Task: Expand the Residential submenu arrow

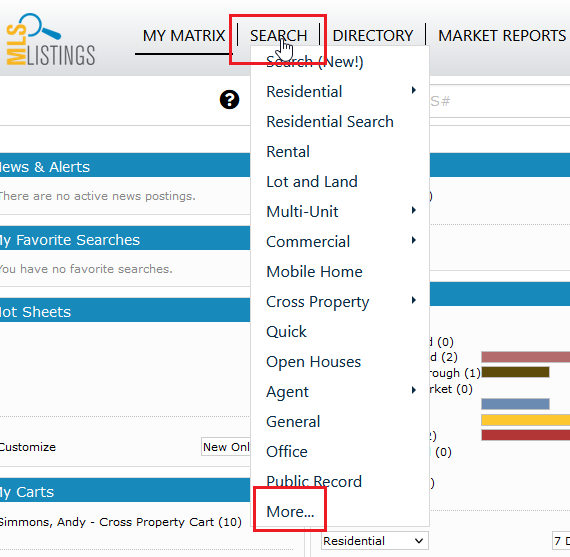Action: coord(414,90)
